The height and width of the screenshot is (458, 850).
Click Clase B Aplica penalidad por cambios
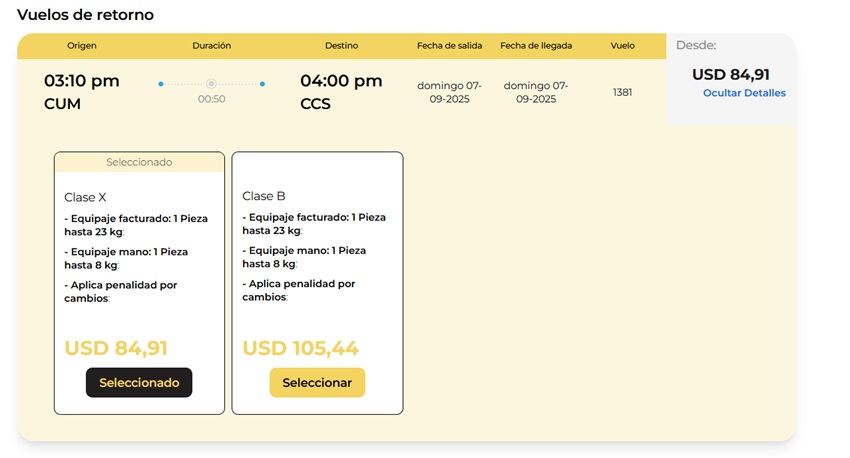point(299,290)
